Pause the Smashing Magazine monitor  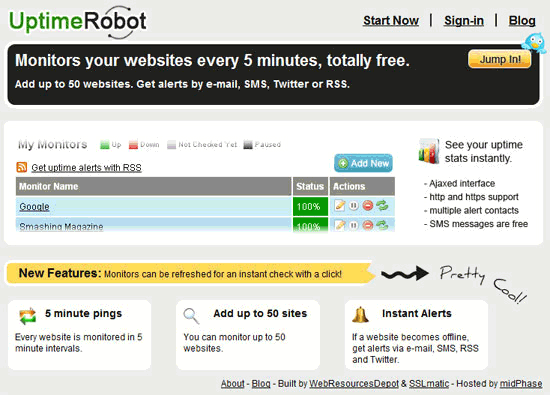(354, 225)
